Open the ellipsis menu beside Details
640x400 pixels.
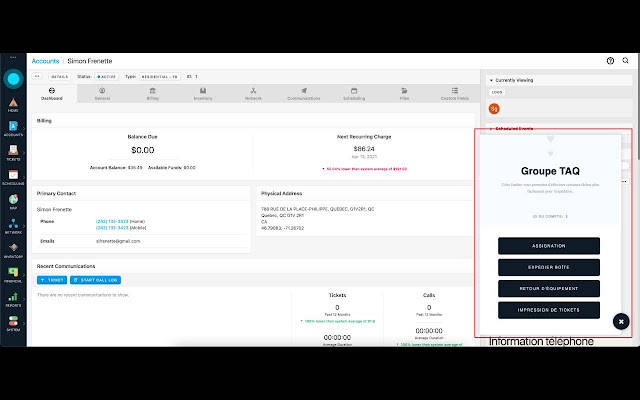(x=37, y=76)
